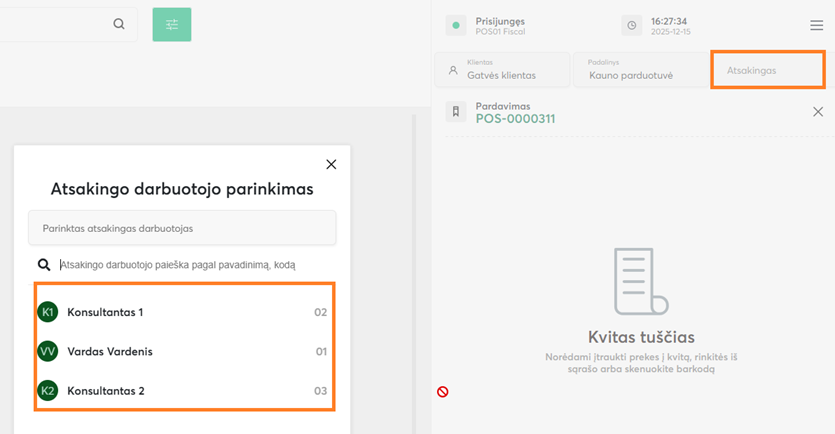Viewport: 835px width, 434px height.
Task: Open the Atsakingas selector field
Action: 767,70
